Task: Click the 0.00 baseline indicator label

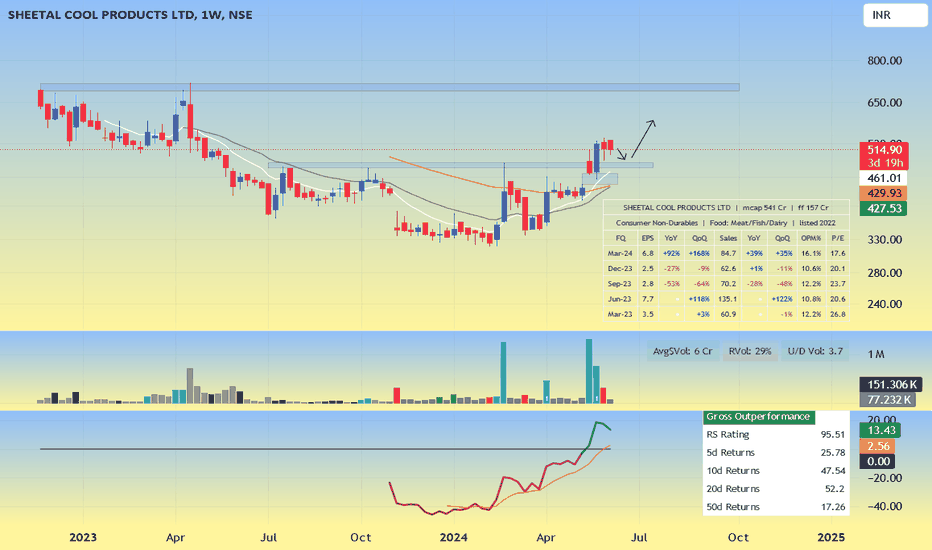Action: click(877, 461)
